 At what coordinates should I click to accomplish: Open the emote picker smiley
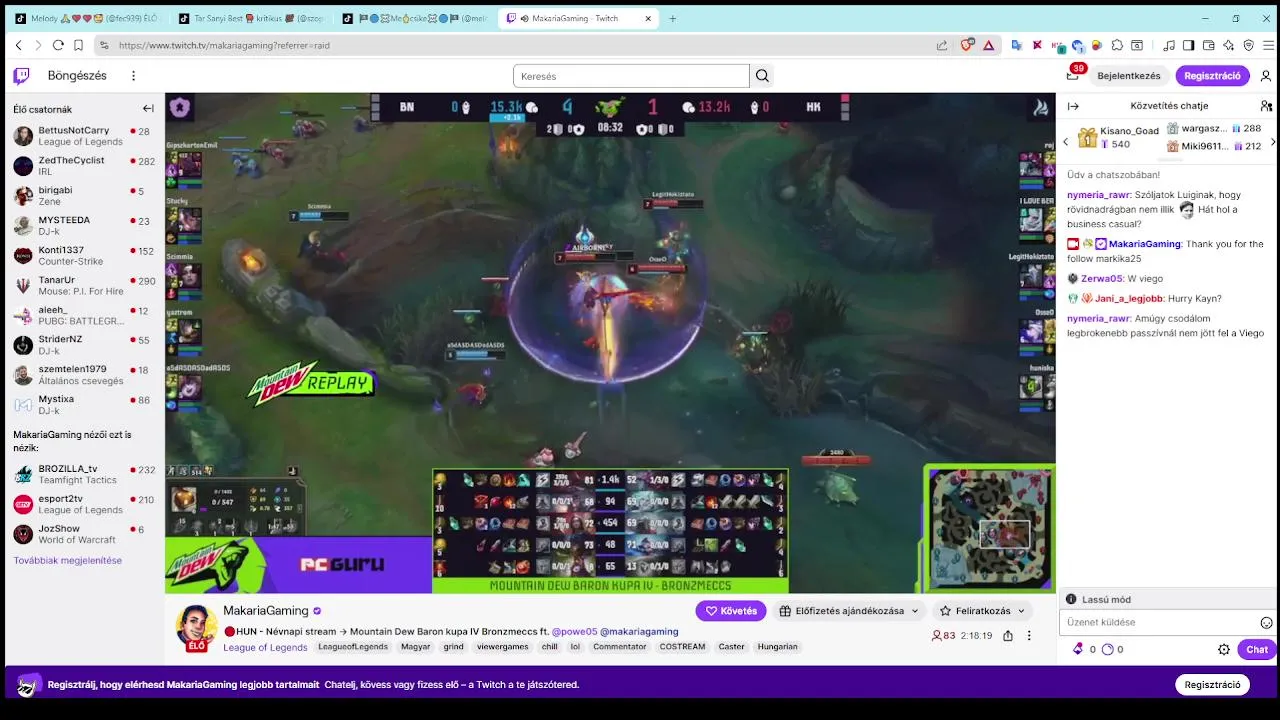(1266, 622)
